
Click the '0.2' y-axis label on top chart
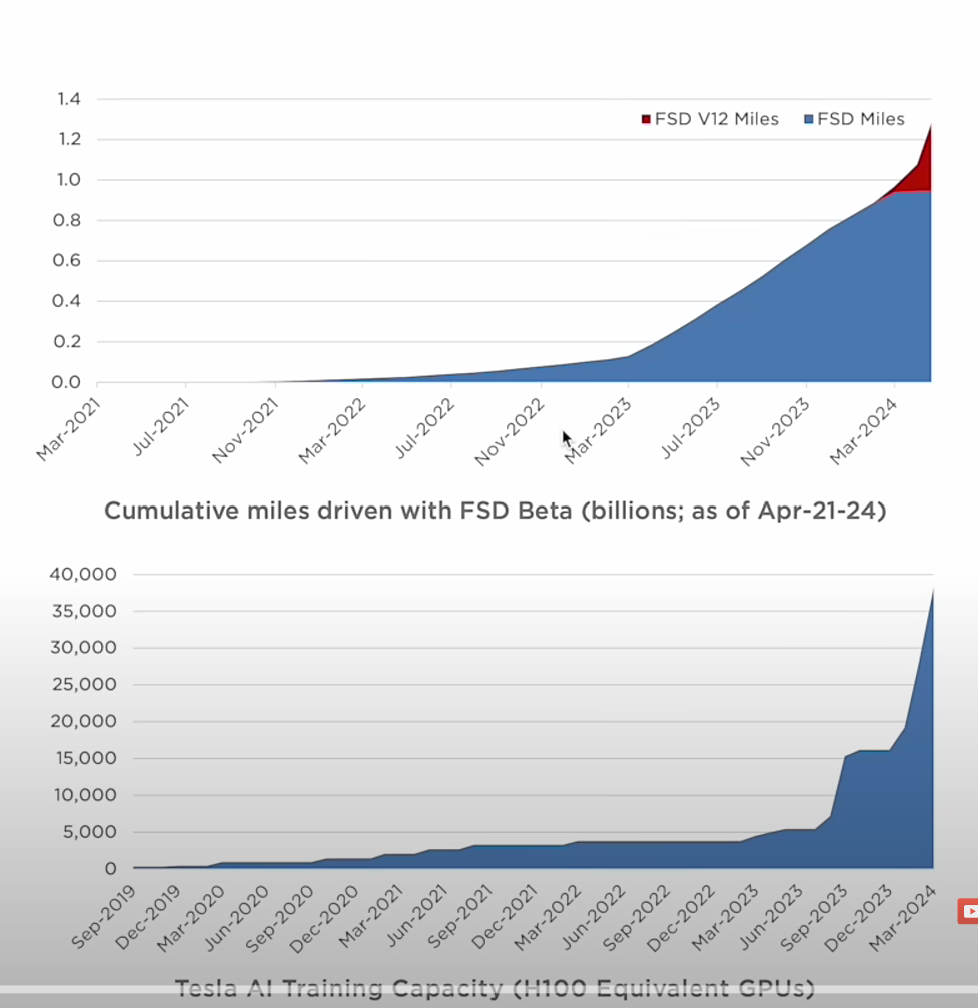tap(68, 341)
